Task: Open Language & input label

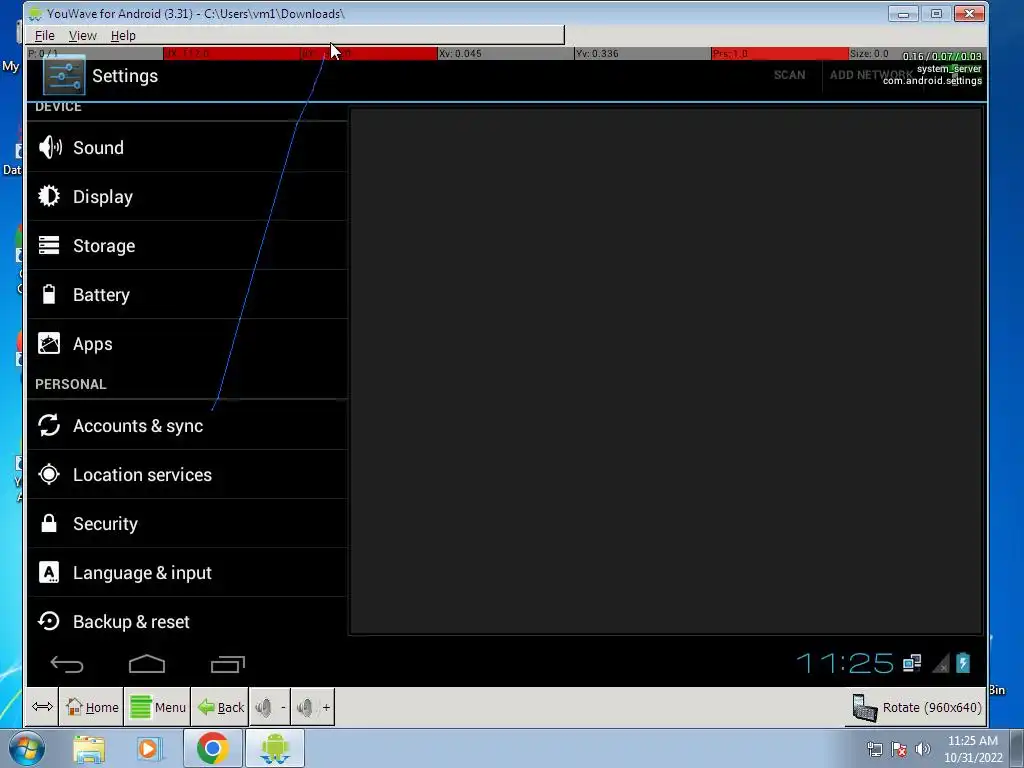Action: click(142, 573)
